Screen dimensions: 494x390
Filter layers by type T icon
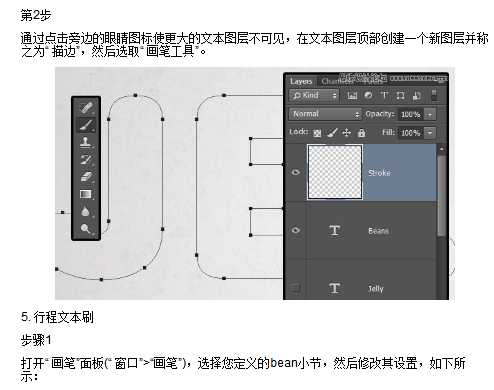click(x=384, y=96)
